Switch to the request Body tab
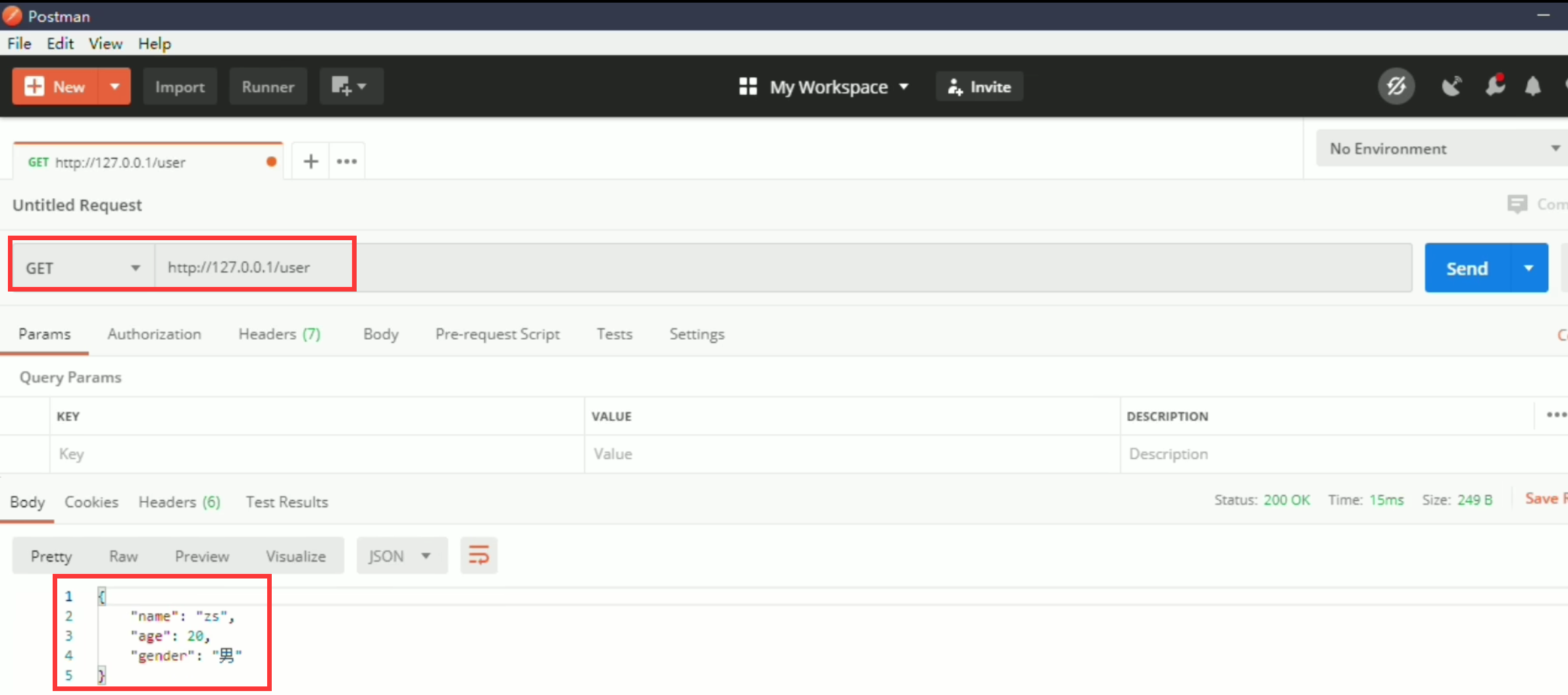This screenshot has height=695, width=1568. [x=381, y=334]
